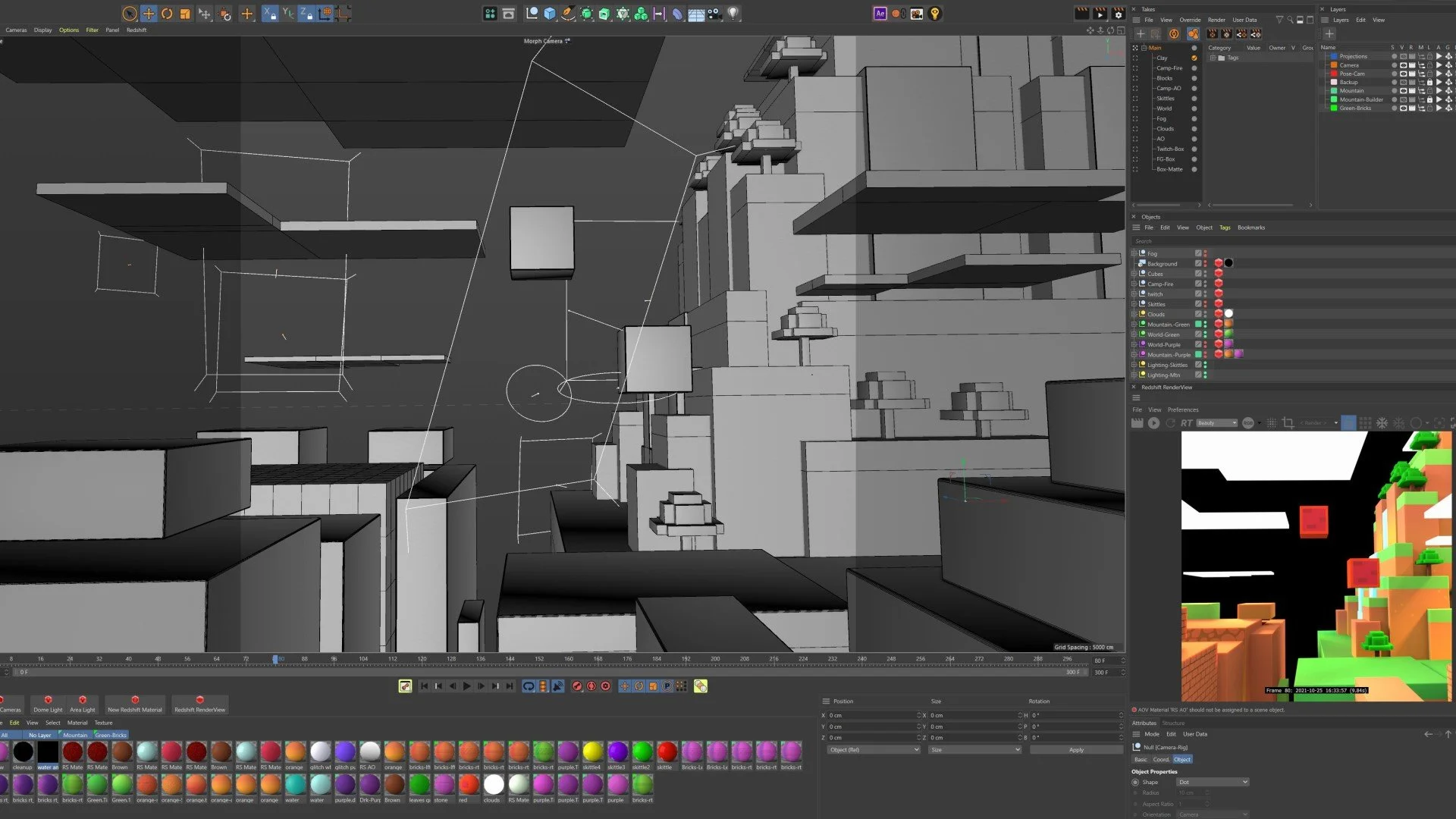The height and width of the screenshot is (819, 1456).
Task: Add a light with the lightbulb icon
Action: [x=733, y=14]
